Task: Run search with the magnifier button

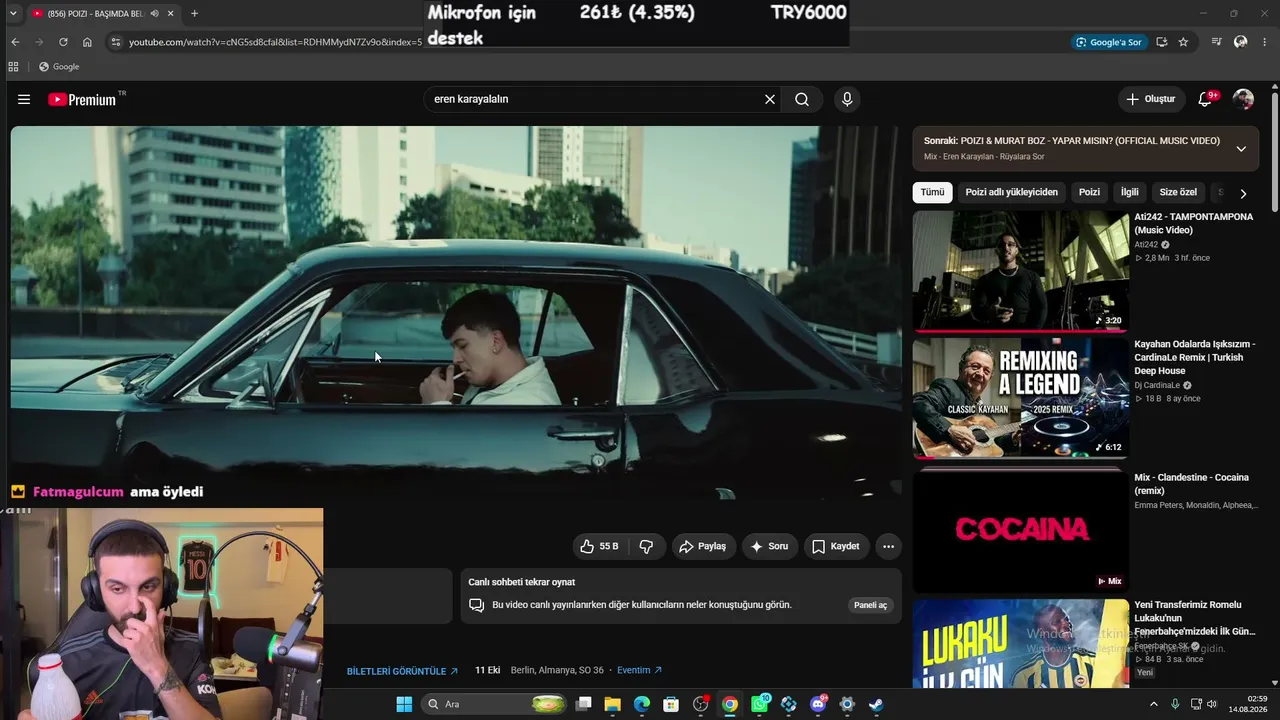Action: (802, 99)
